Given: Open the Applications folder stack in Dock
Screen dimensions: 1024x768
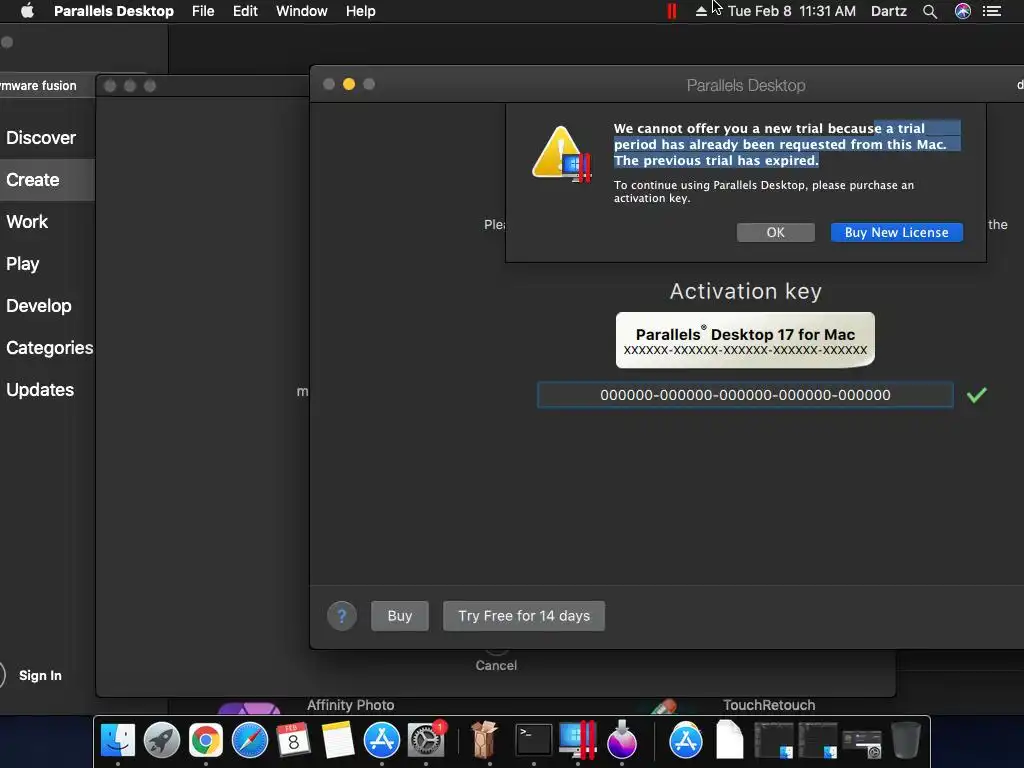Looking at the screenshot, I should pyautogui.click(x=685, y=741).
